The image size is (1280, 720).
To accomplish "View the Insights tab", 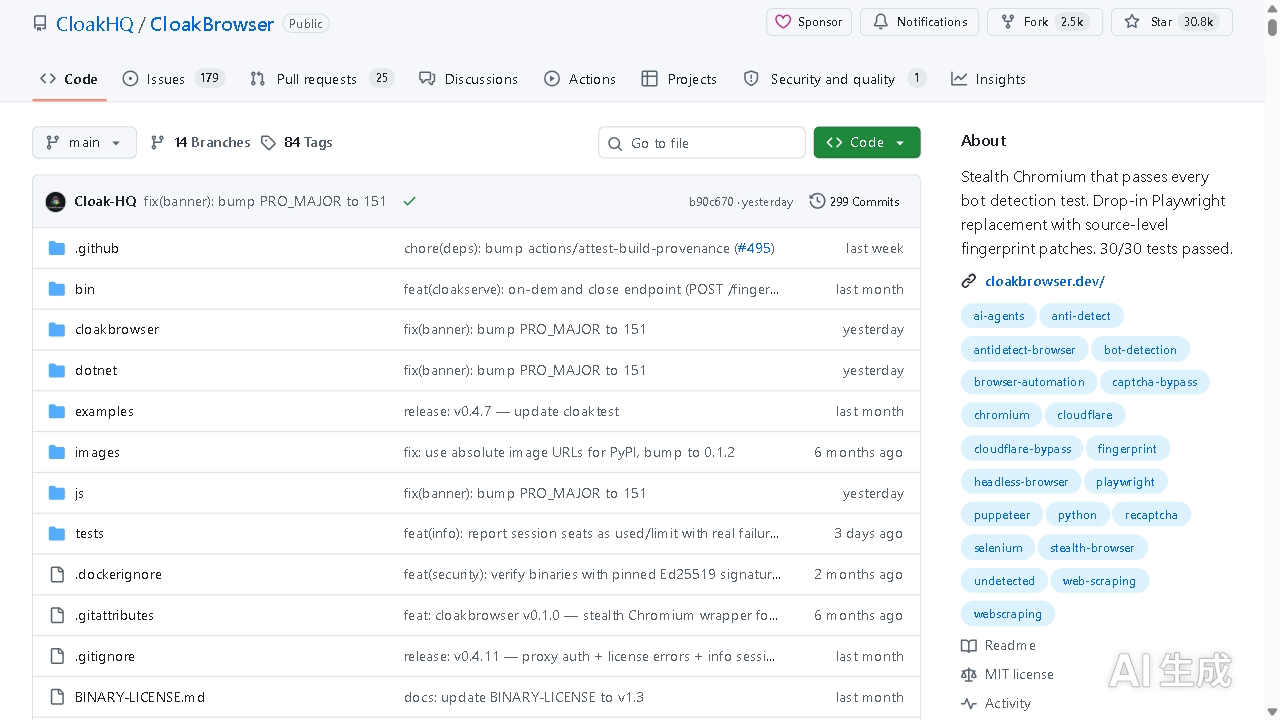I will tap(988, 79).
